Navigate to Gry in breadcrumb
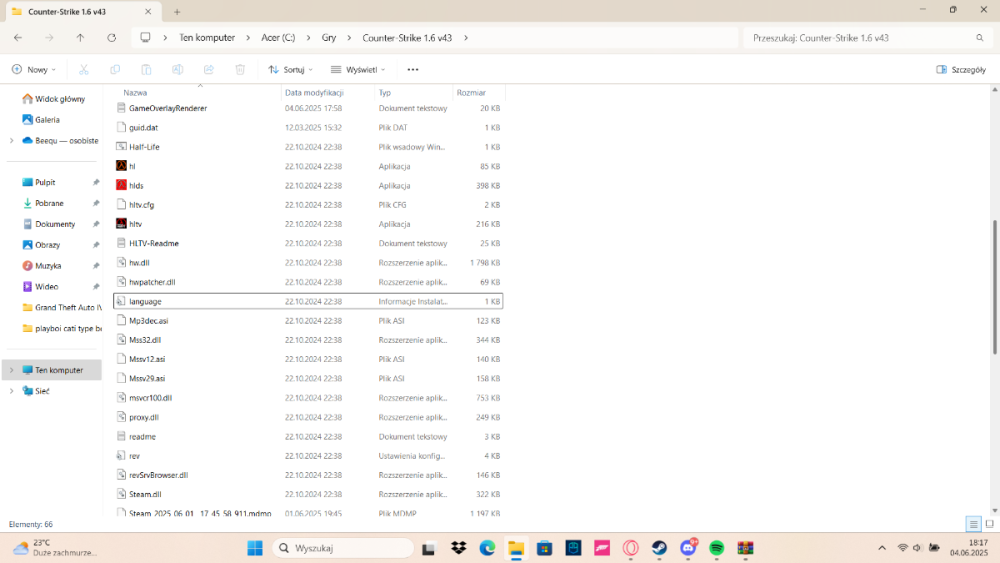This screenshot has width=1000, height=563. (329, 38)
